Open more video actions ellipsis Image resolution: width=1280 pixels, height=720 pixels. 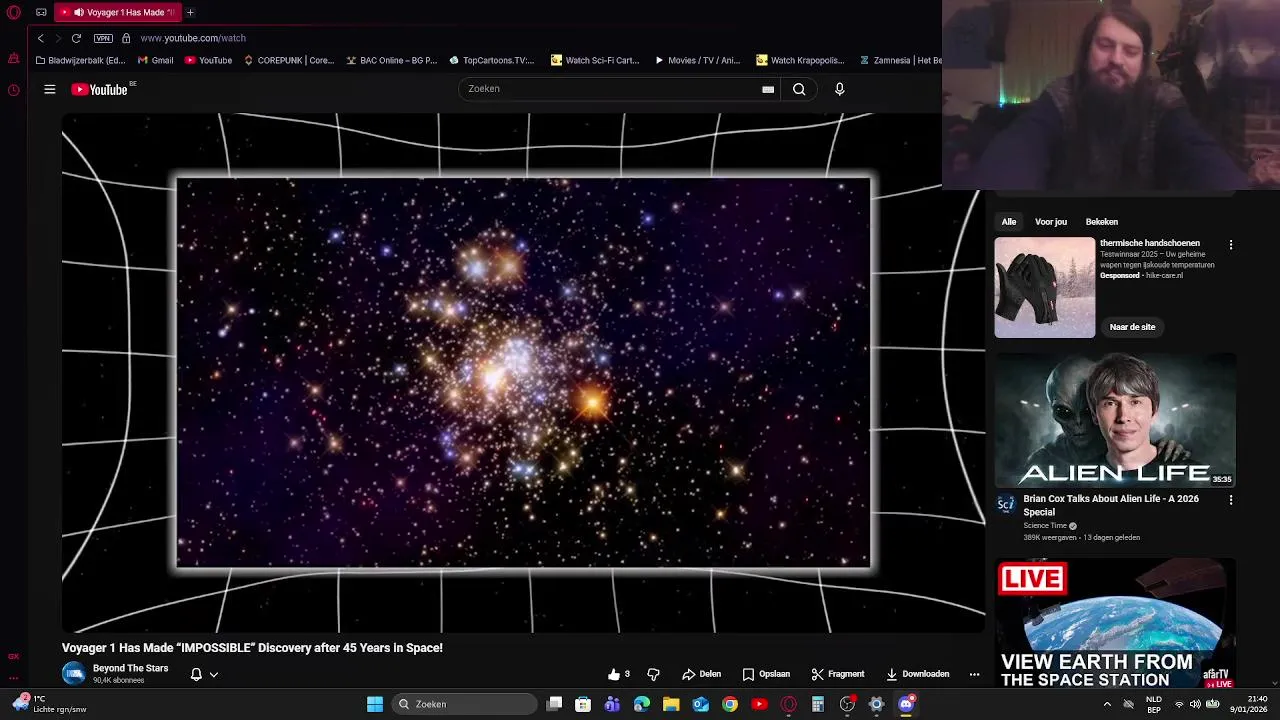[x=974, y=674]
